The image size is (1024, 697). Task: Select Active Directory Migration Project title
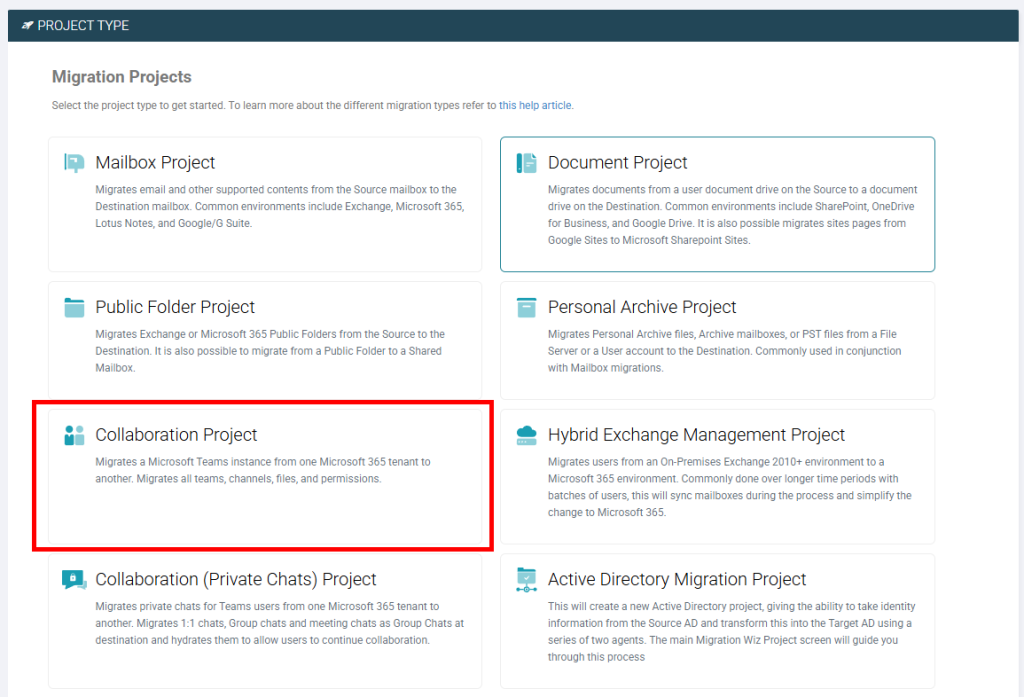pyautogui.click(x=677, y=579)
